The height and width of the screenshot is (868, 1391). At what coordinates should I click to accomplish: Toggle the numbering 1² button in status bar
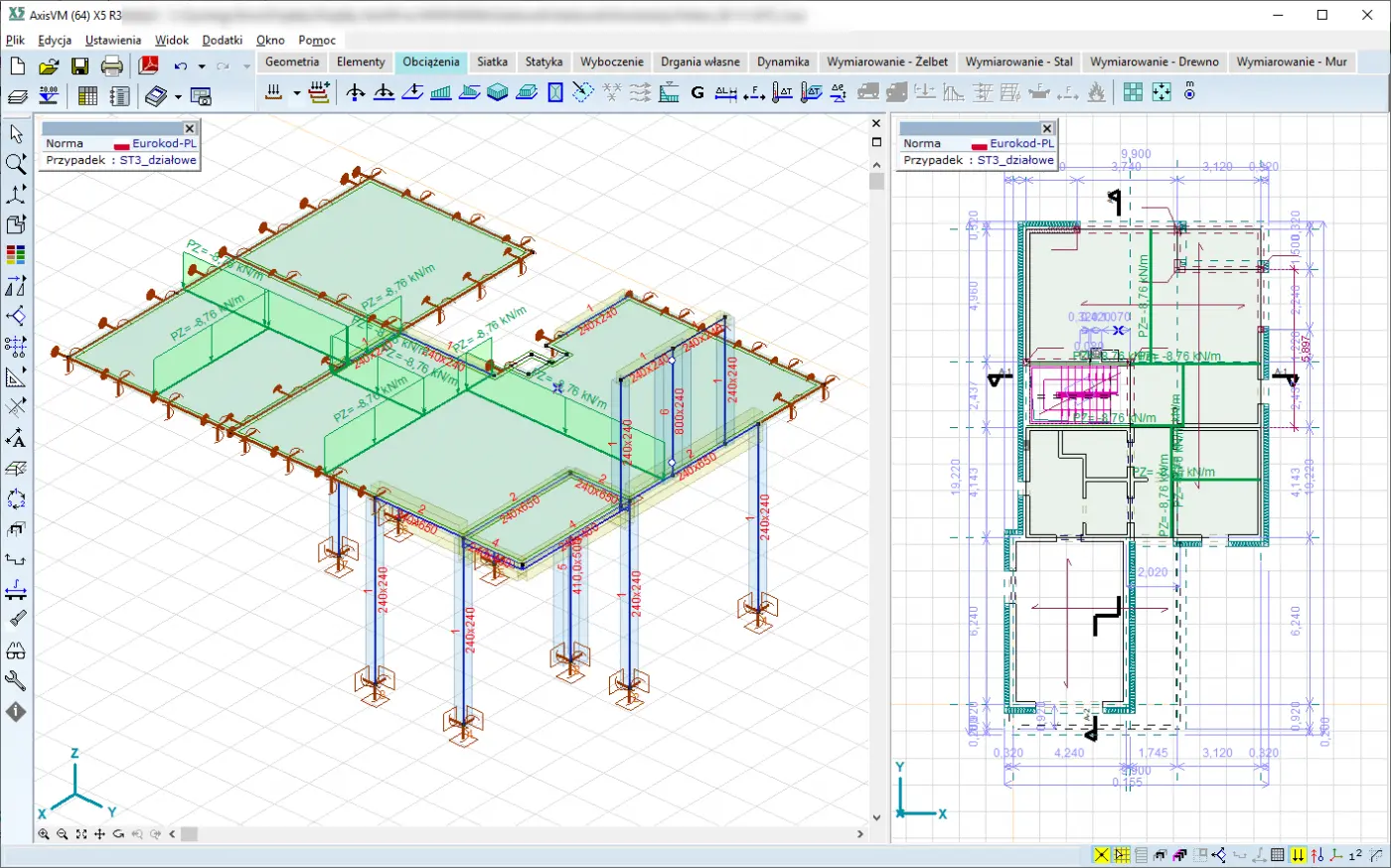[1355, 855]
